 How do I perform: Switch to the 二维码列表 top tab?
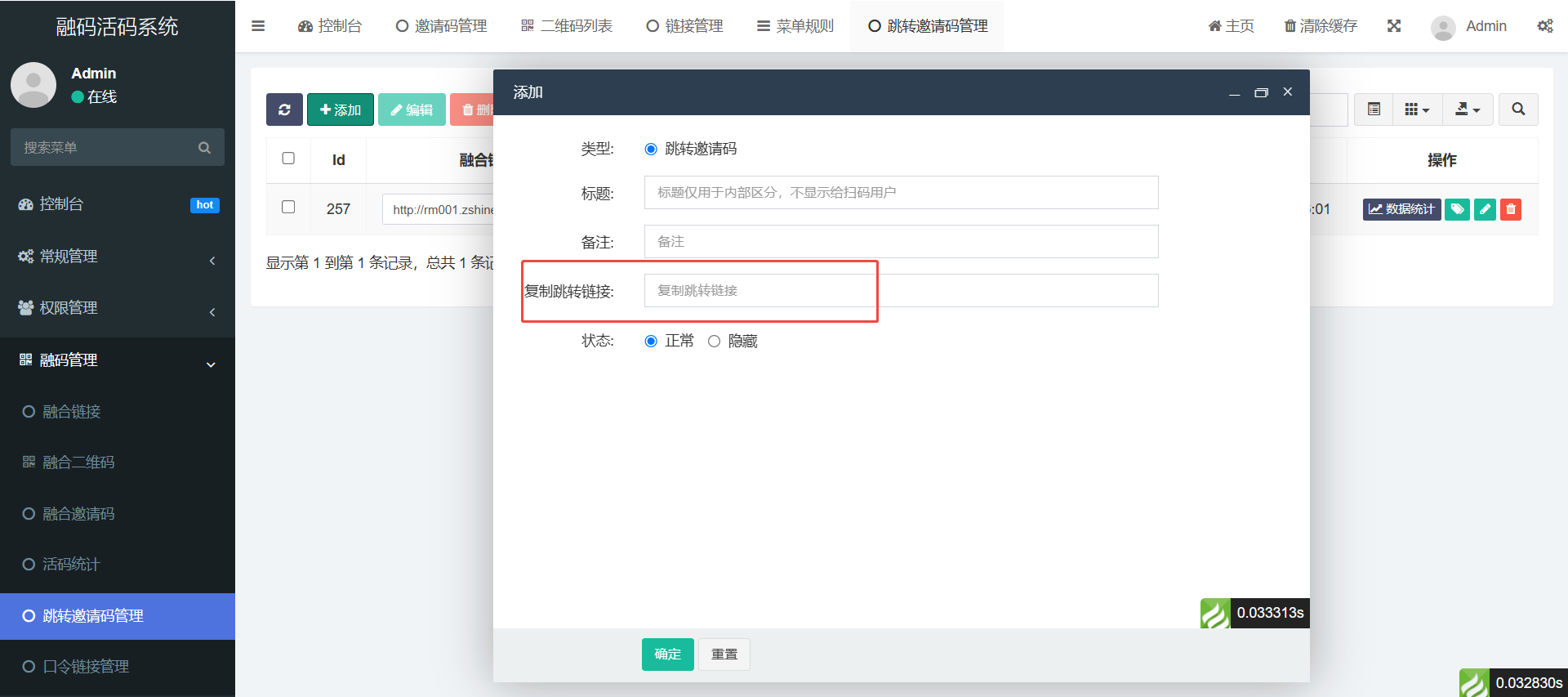coord(567,26)
